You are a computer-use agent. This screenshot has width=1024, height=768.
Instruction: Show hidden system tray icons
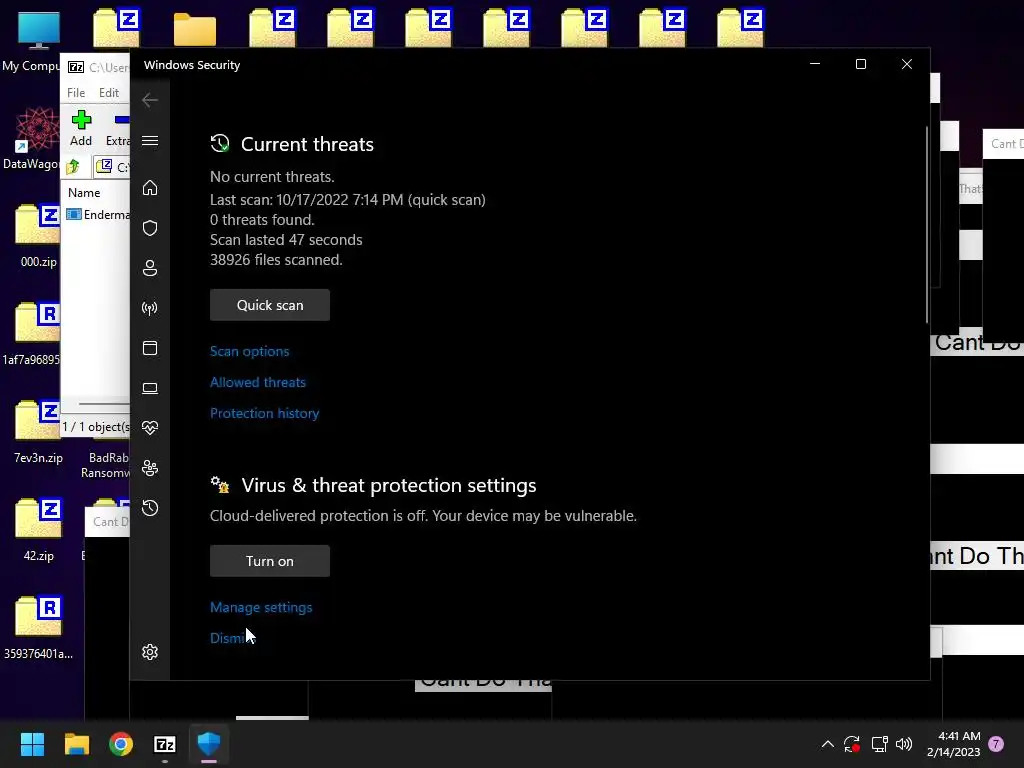click(x=827, y=744)
